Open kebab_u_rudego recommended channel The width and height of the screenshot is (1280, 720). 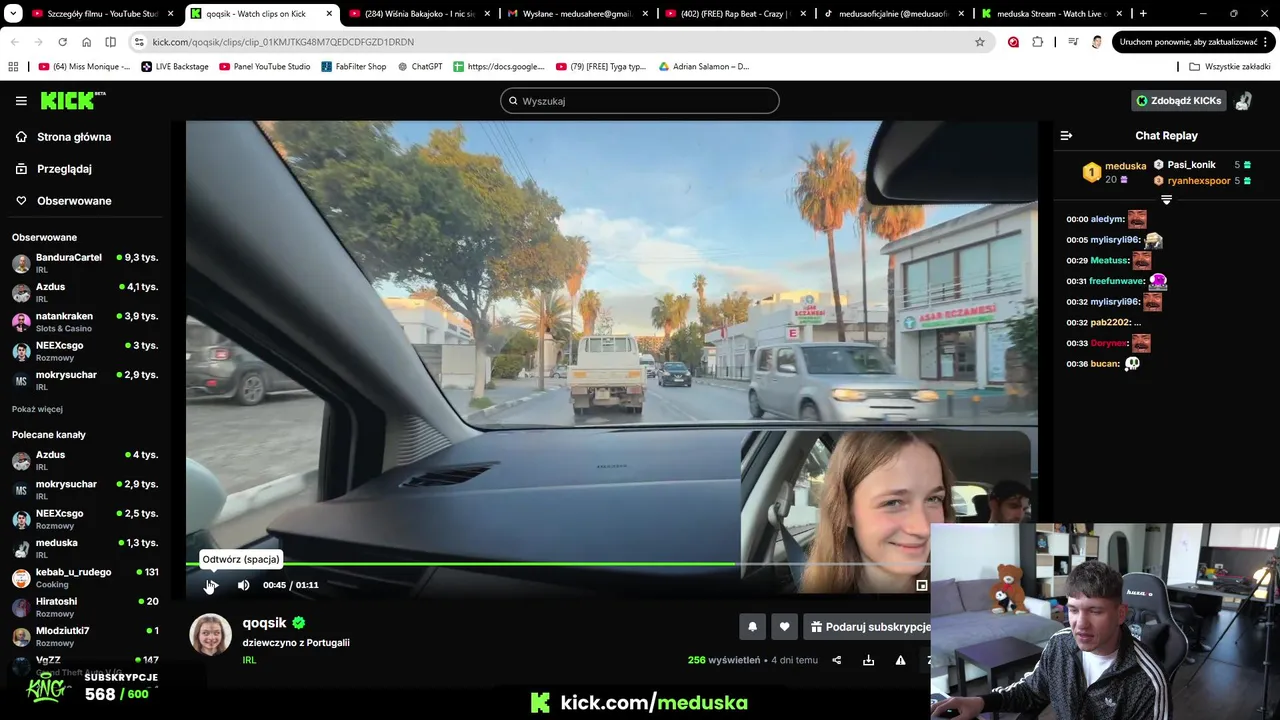(x=85, y=578)
